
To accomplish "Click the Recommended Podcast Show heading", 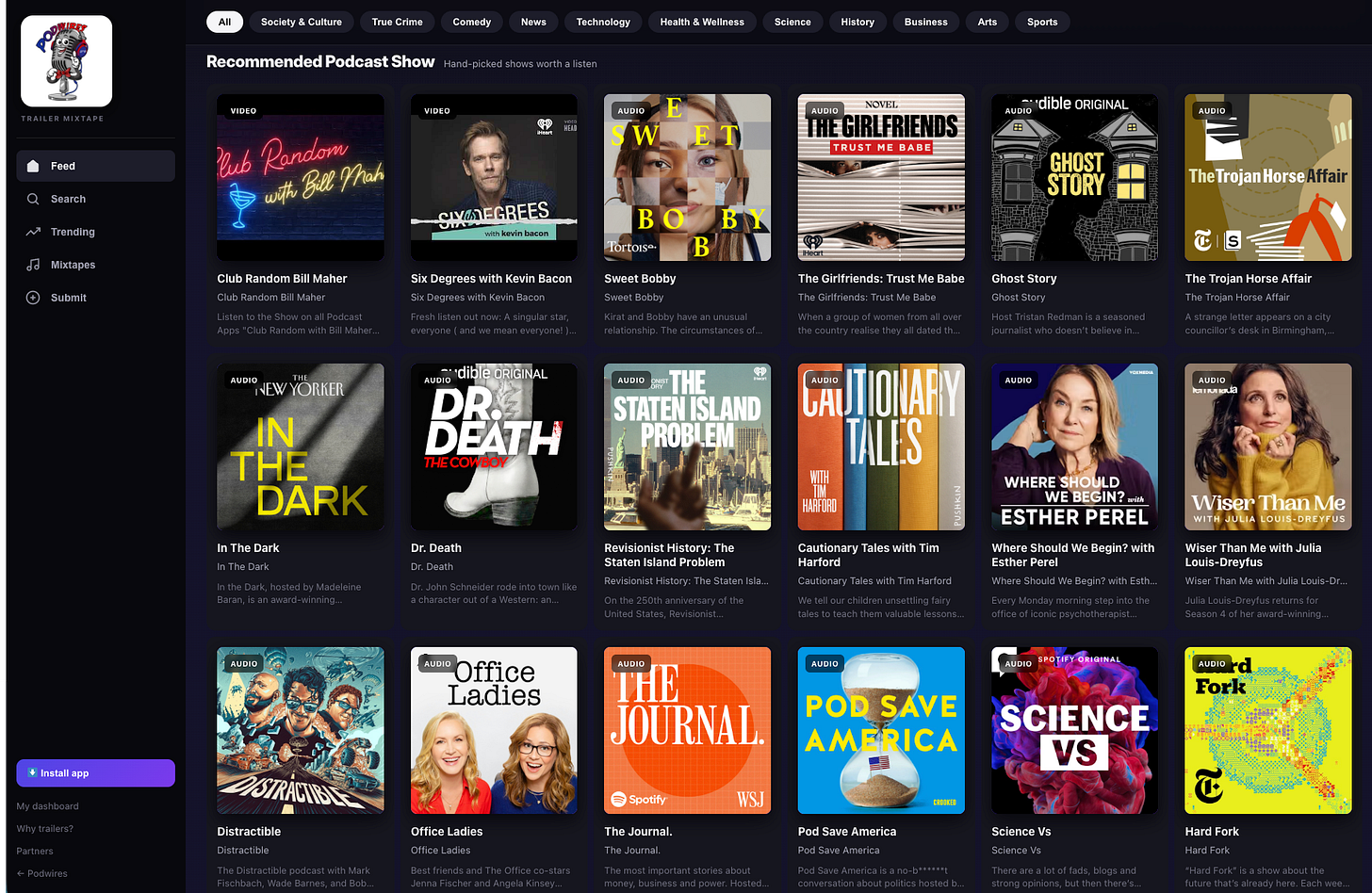I will [320, 61].
